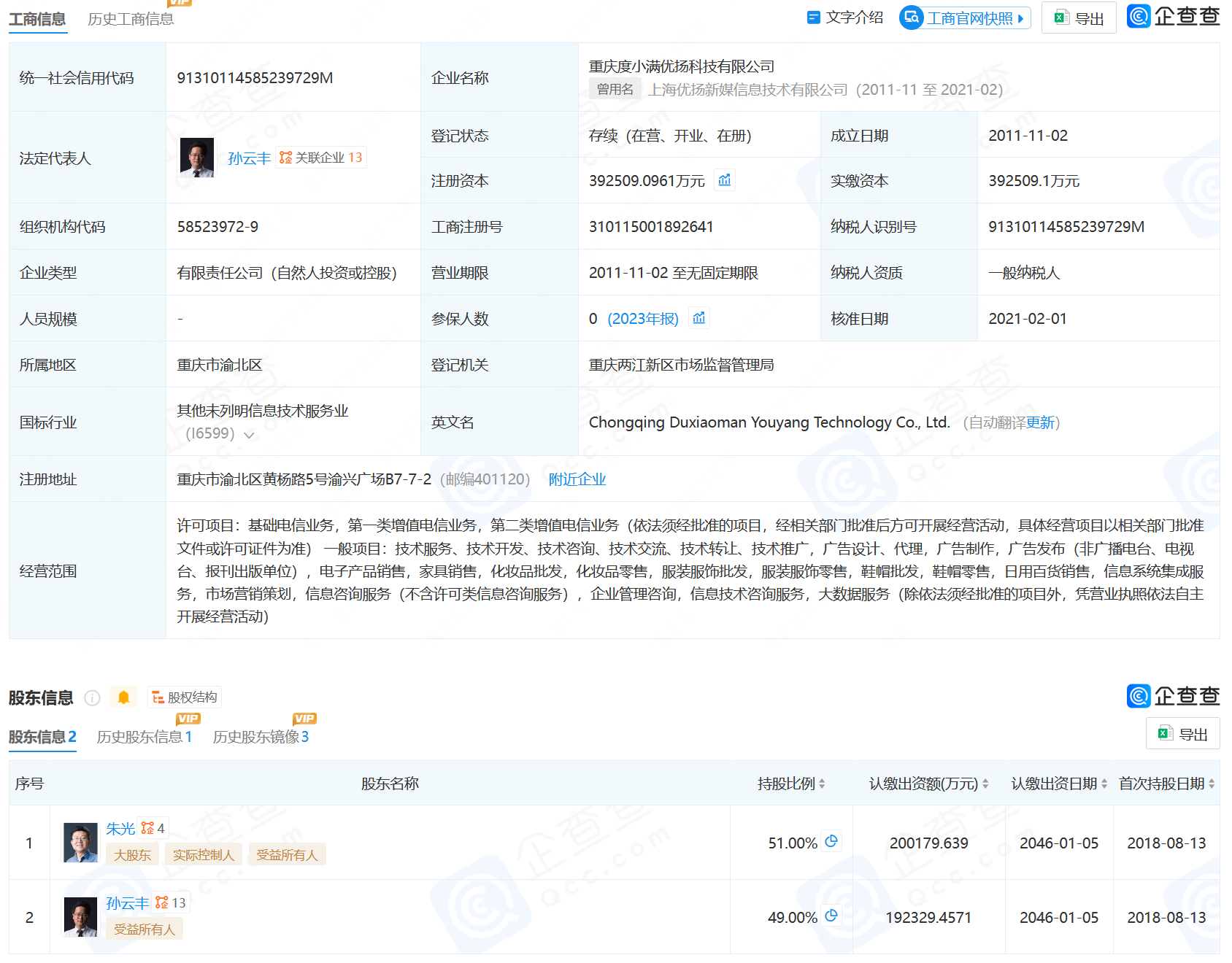
Task: Export shareholder table with 导出 button
Action: pyautogui.click(x=1182, y=734)
